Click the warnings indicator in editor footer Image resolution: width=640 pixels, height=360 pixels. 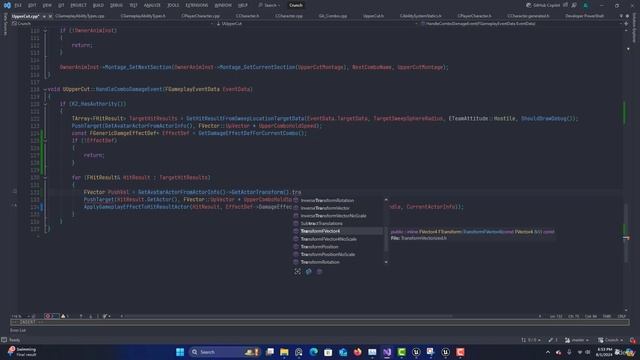point(65,316)
